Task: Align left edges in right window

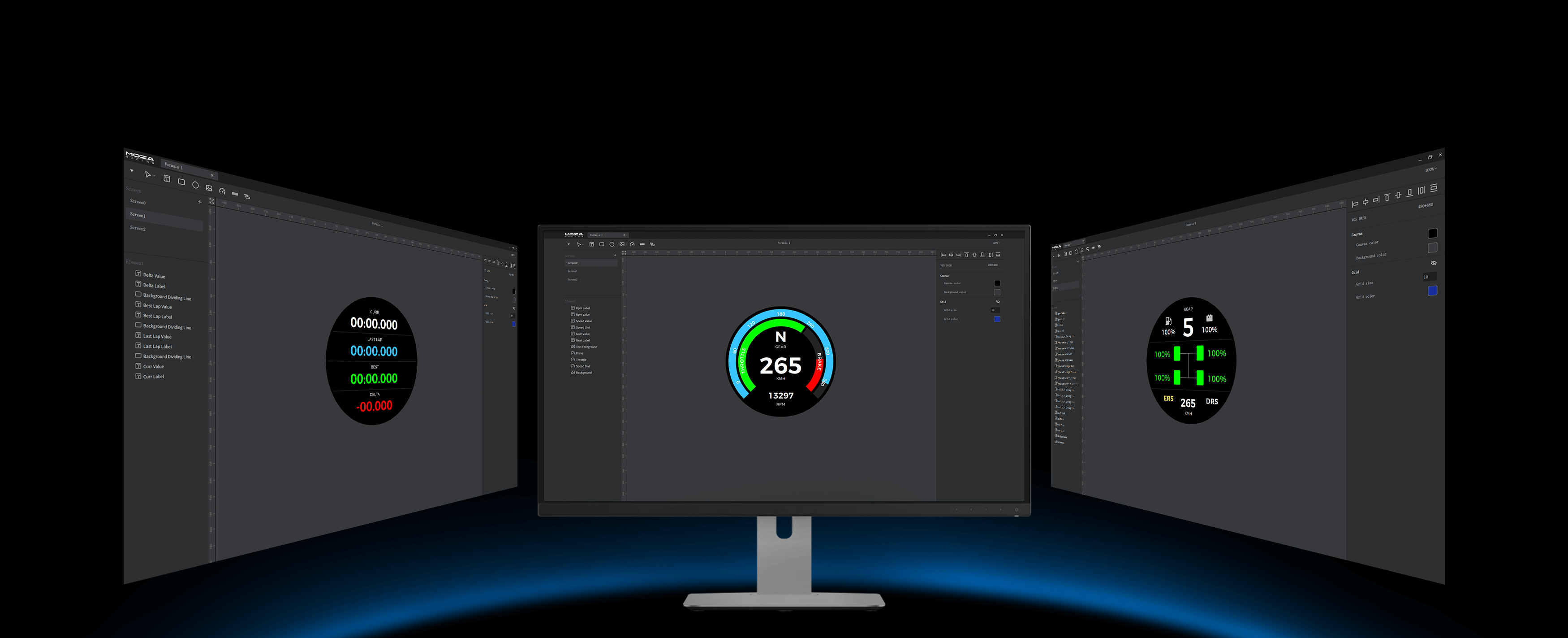Action: click(x=1355, y=204)
